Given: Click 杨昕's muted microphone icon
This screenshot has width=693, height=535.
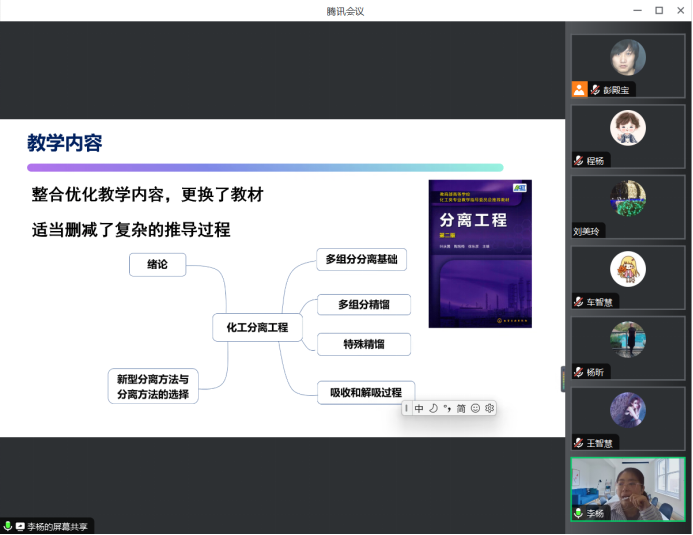Looking at the screenshot, I should tap(579, 372).
